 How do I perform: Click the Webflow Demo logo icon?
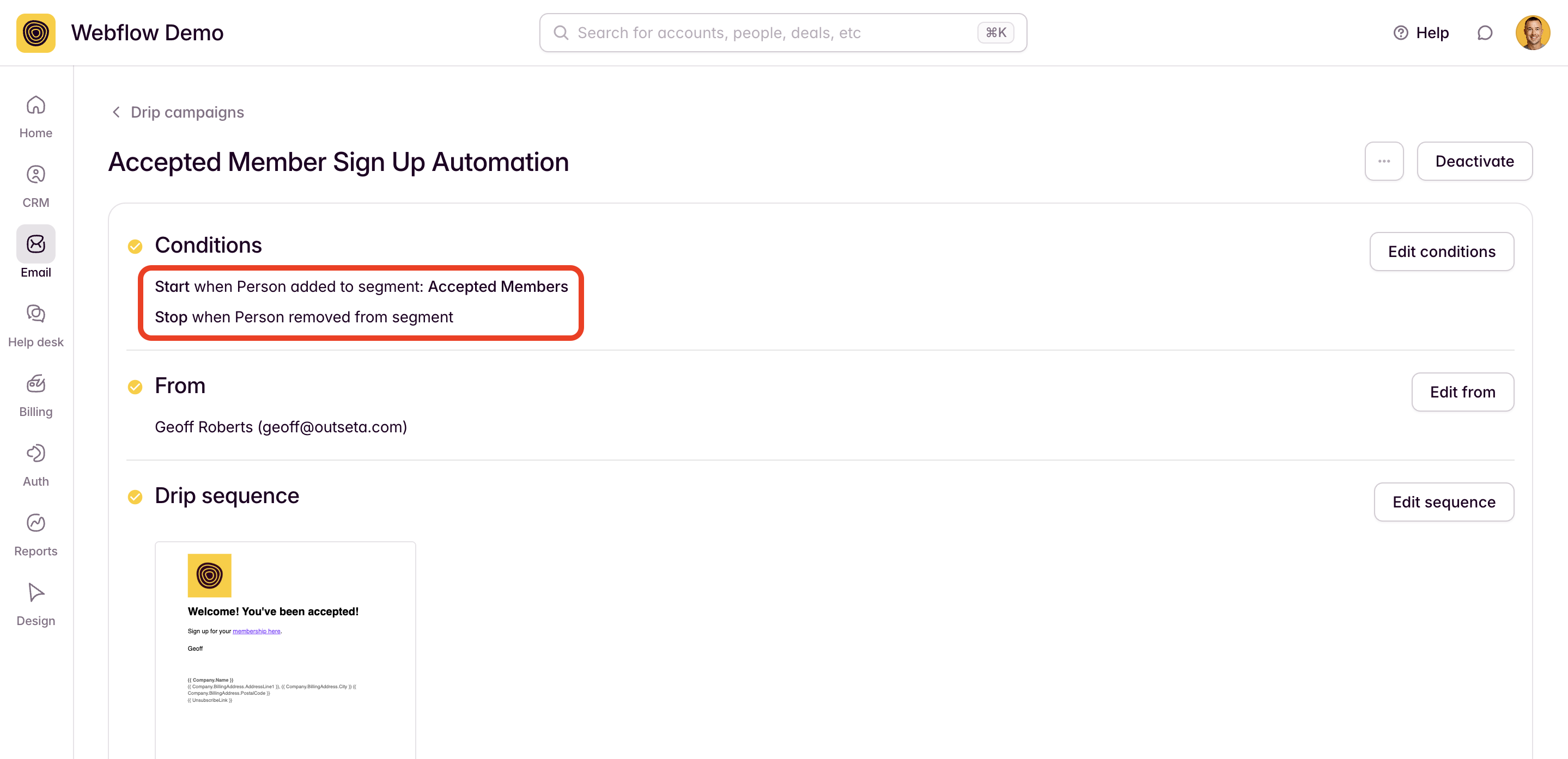(36, 33)
